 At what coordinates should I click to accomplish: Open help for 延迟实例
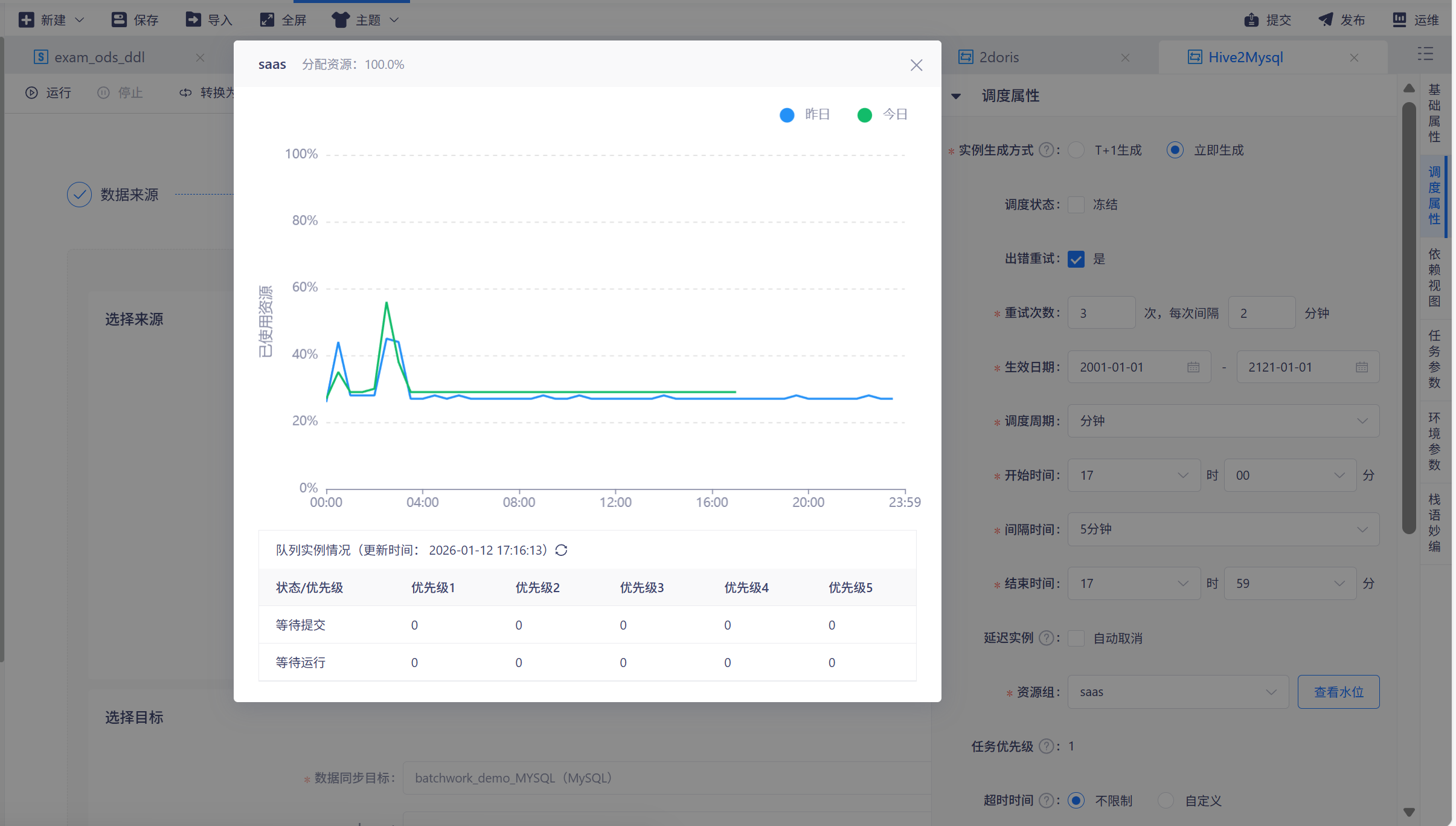[1047, 638]
